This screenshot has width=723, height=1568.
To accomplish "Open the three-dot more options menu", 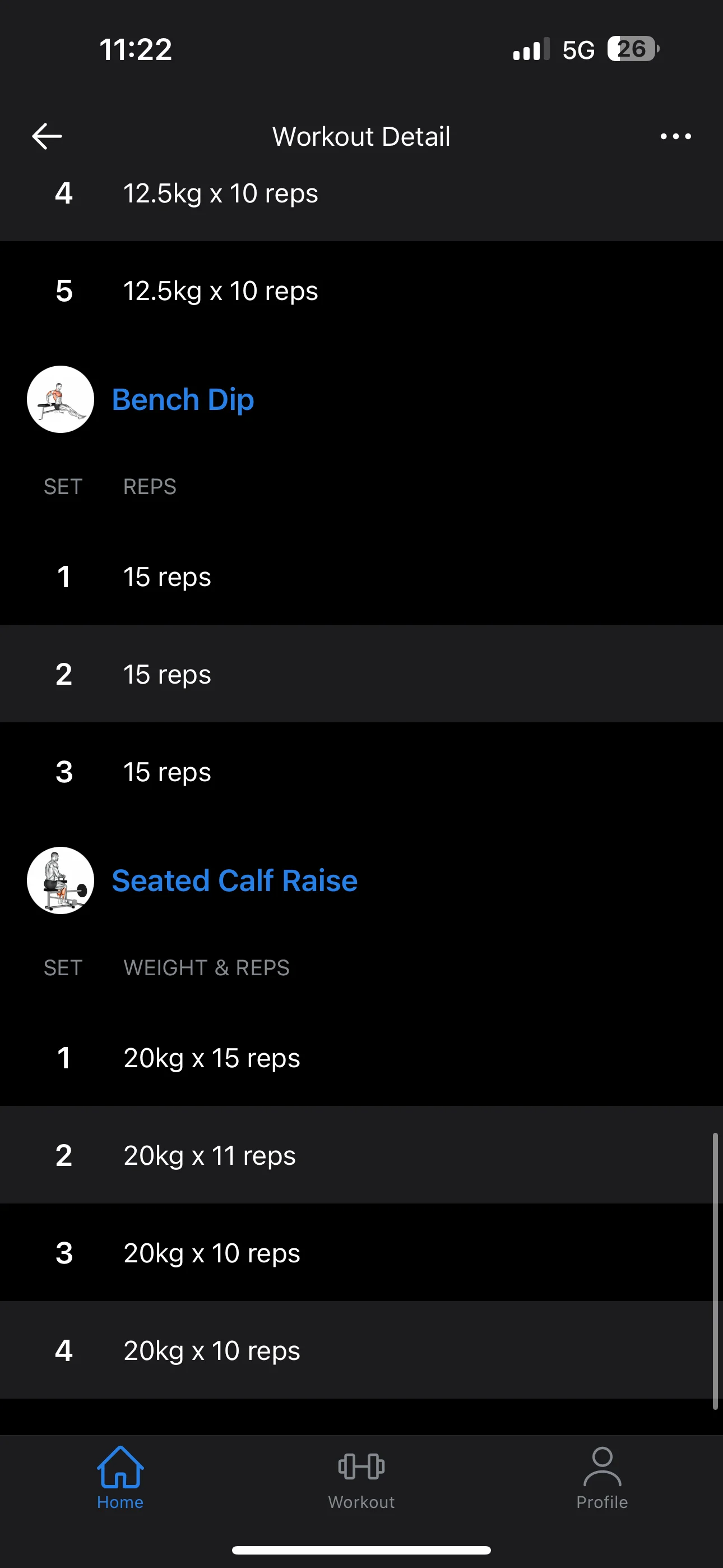I will point(675,136).
